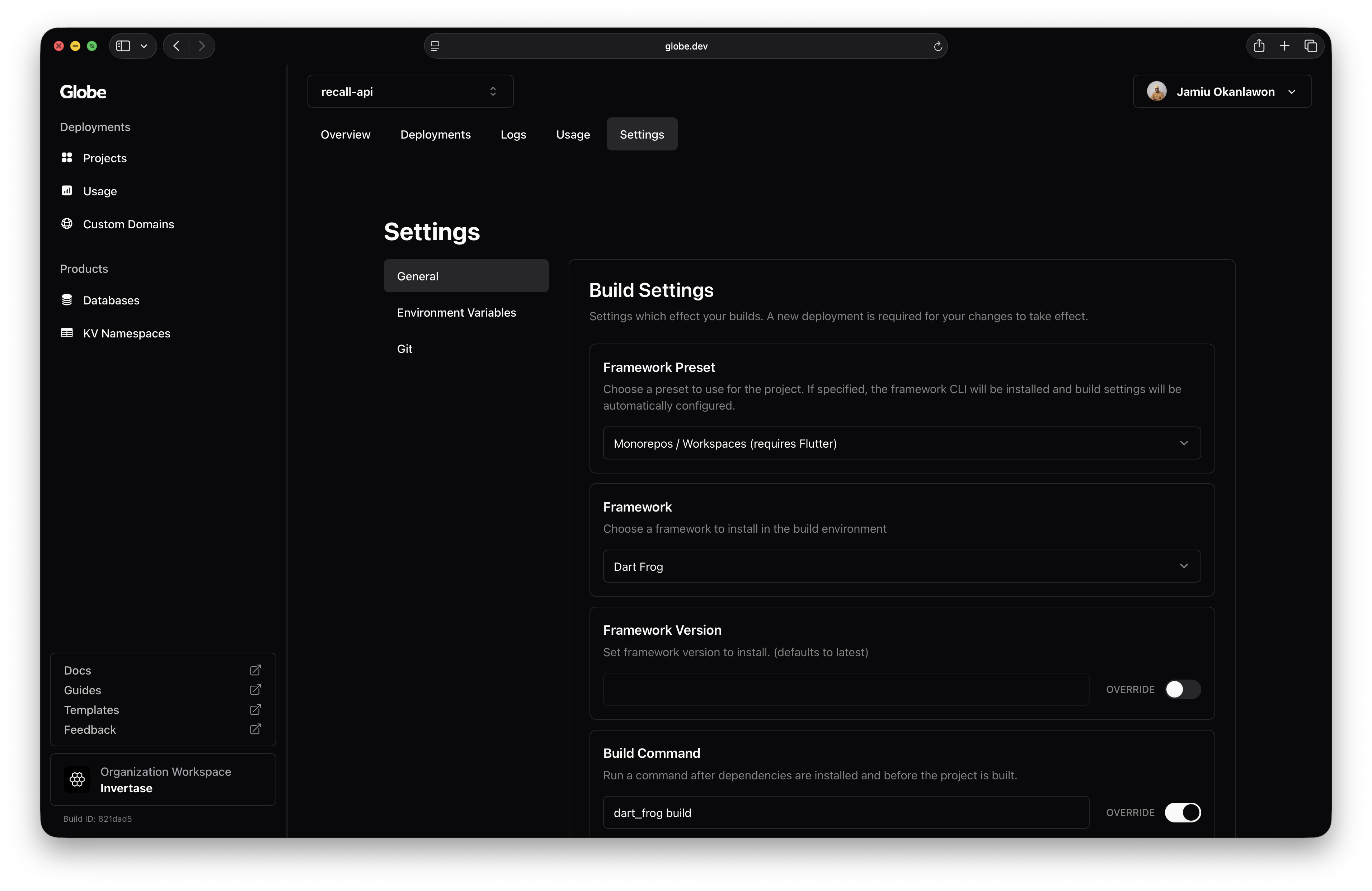This screenshot has width=1372, height=891.
Task: Click the Projects grid icon in sidebar
Action: [67, 158]
